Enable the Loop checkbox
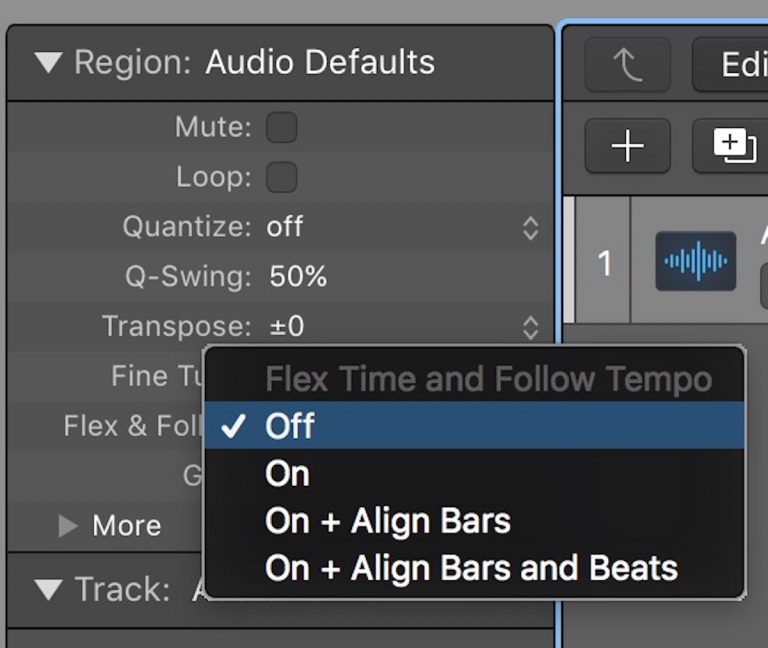This screenshot has height=648, width=768. pyautogui.click(x=281, y=177)
